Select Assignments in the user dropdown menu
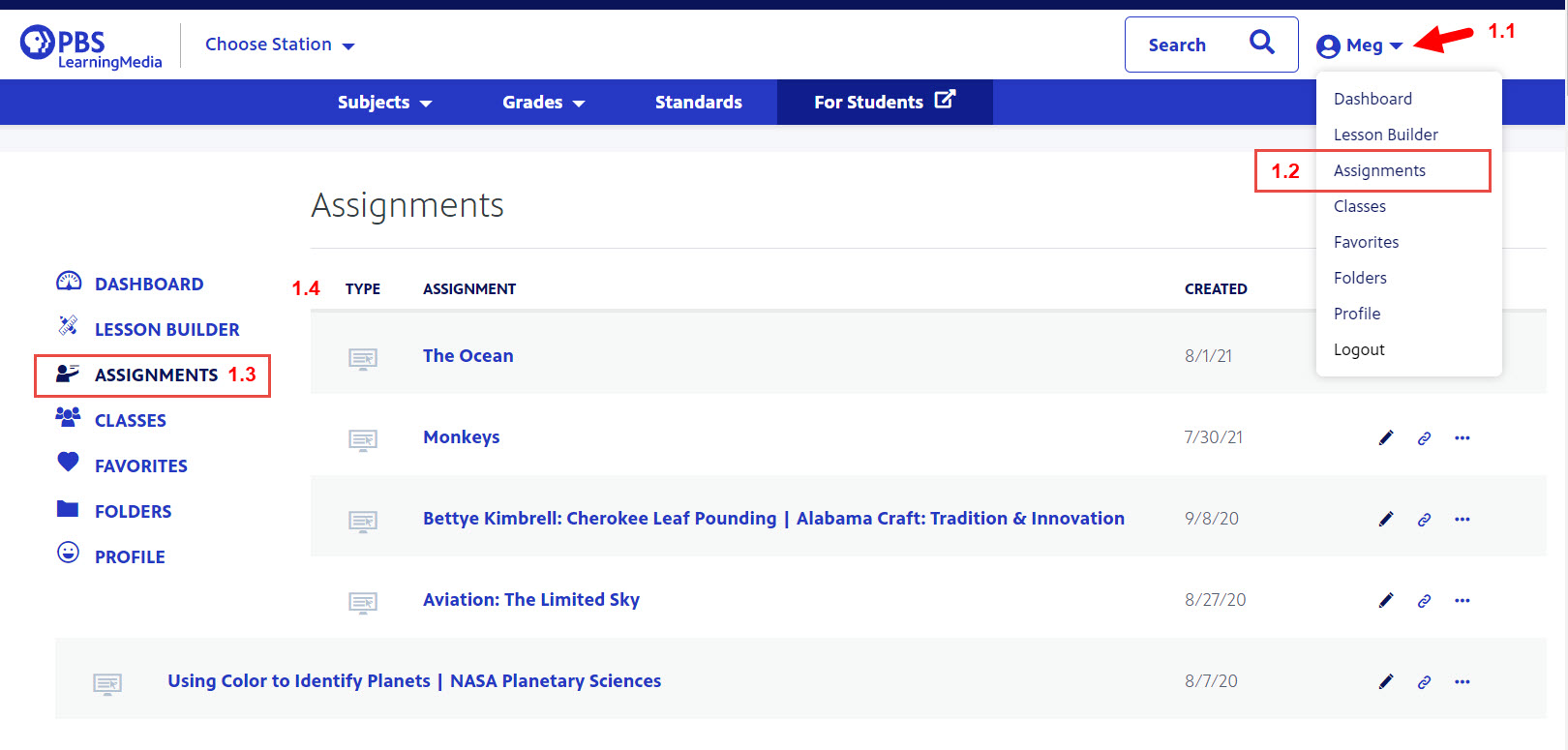1568x750 pixels. [x=1379, y=170]
